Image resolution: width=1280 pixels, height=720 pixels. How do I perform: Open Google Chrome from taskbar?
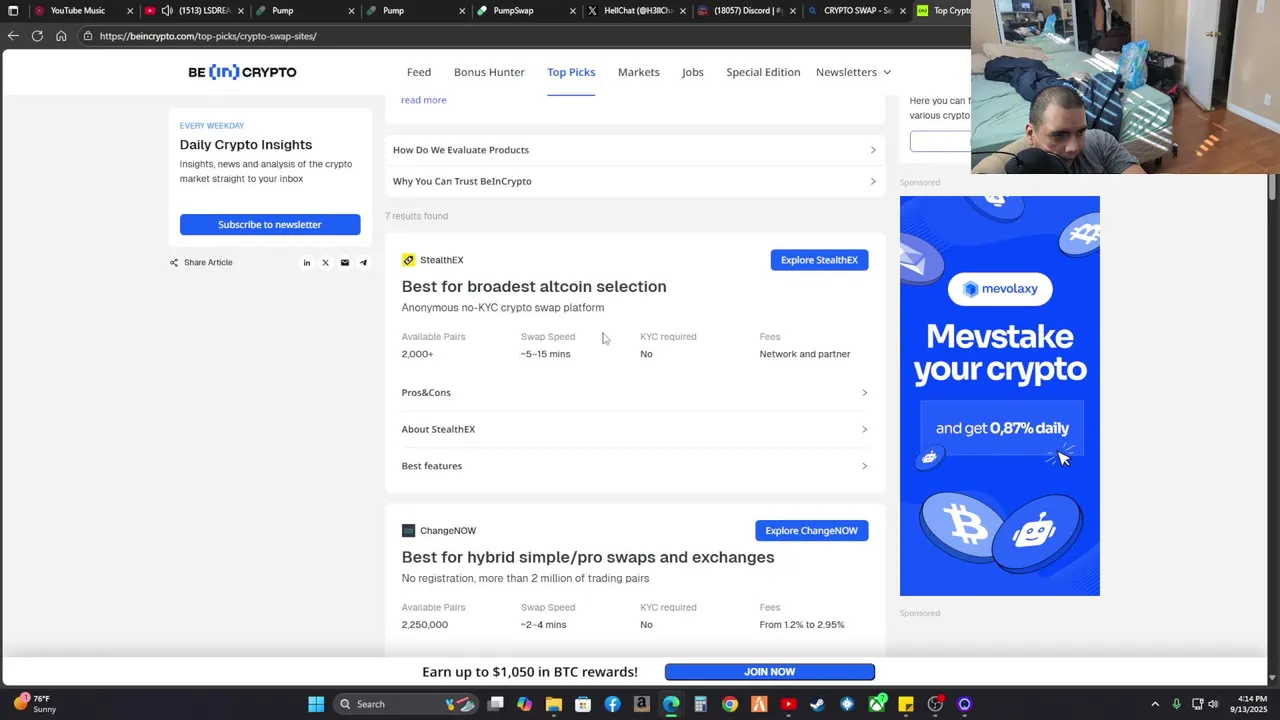[x=730, y=704]
